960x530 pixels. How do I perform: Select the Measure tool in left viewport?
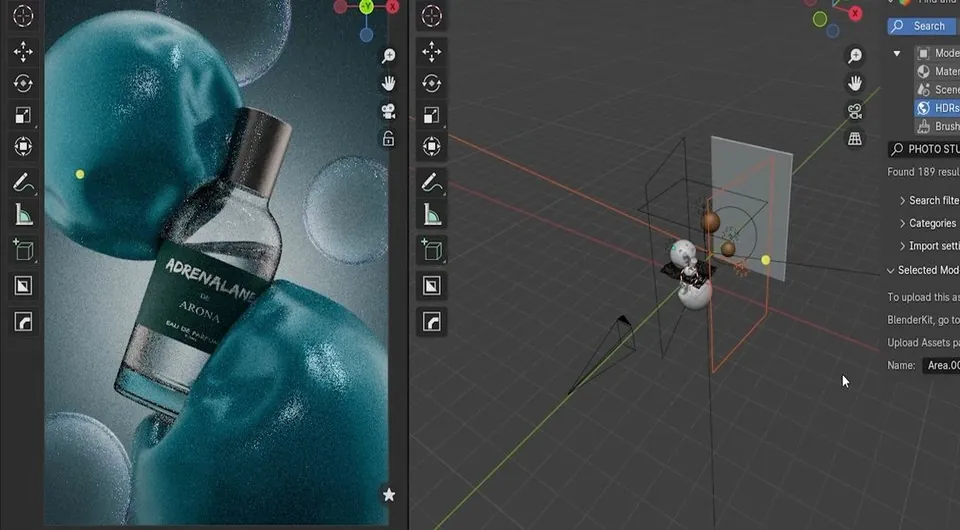click(x=23, y=214)
